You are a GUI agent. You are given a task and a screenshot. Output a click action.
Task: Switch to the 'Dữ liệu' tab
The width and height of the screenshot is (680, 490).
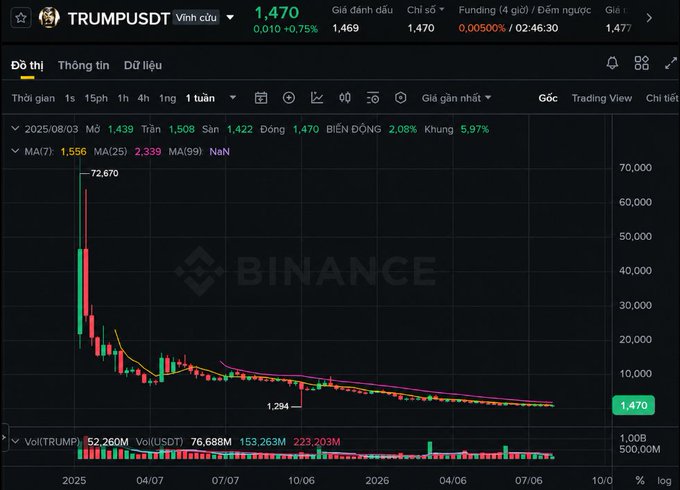click(x=143, y=65)
